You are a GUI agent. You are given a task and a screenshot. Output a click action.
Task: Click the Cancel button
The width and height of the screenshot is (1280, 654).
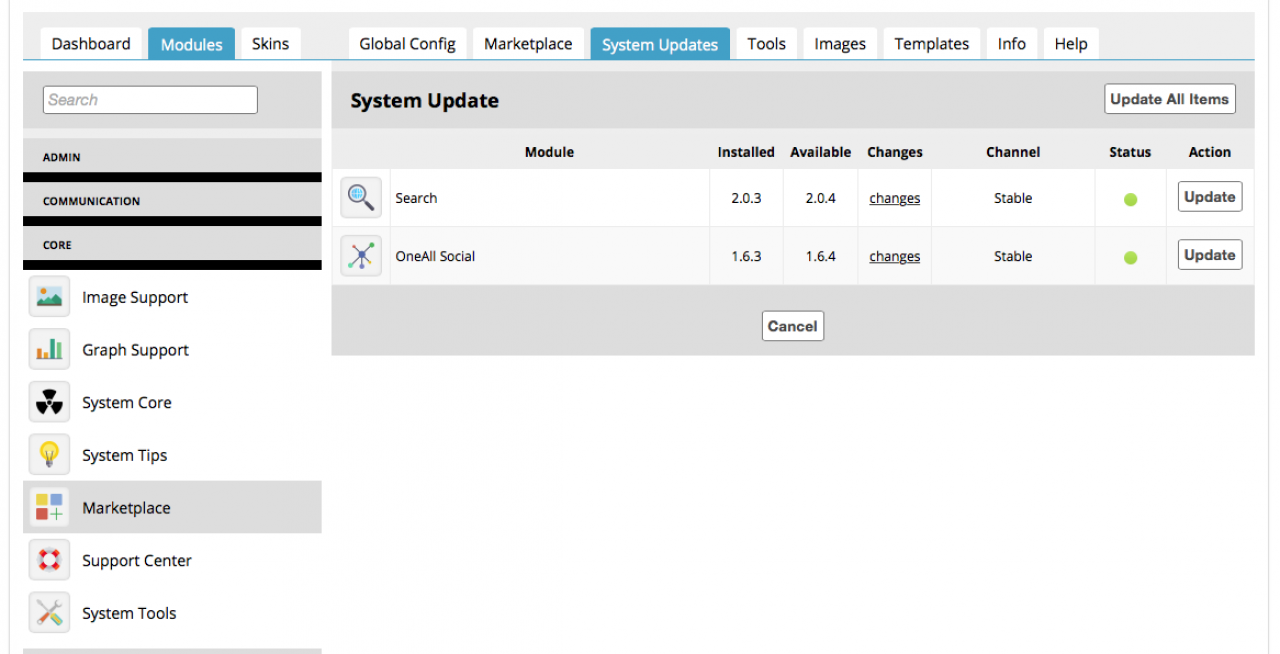coord(792,326)
